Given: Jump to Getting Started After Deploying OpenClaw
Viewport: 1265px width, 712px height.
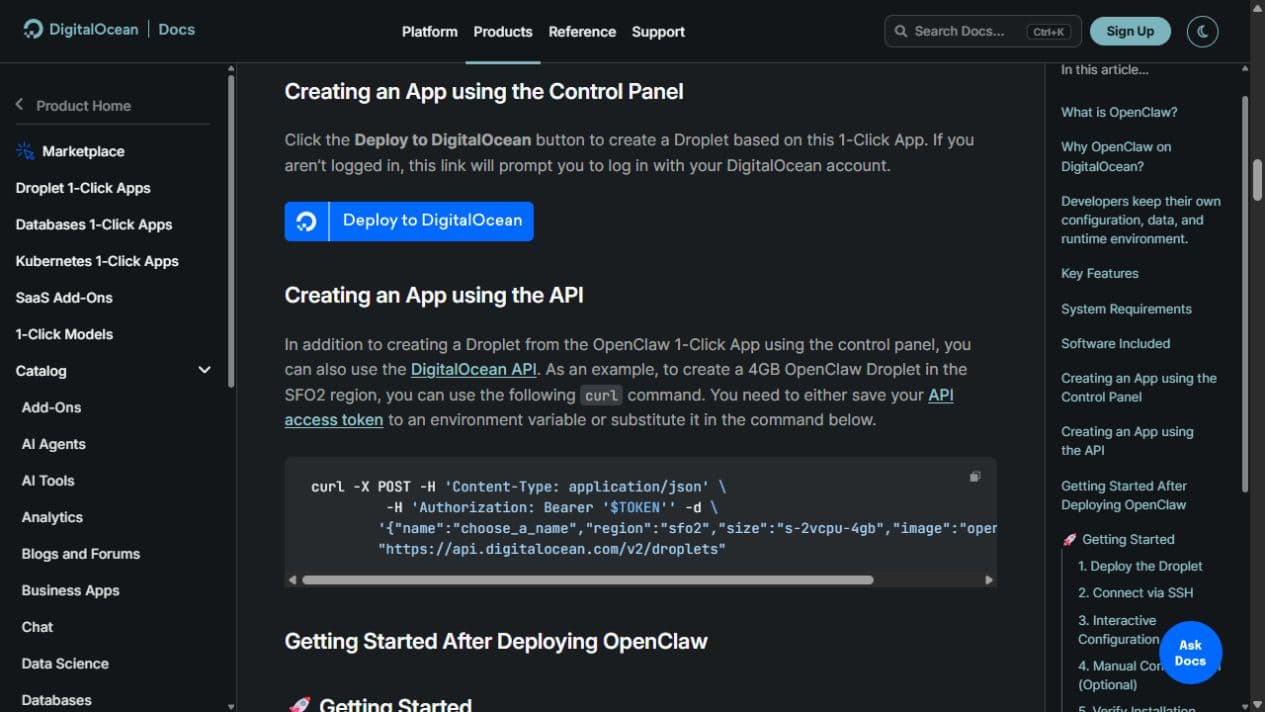Looking at the screenshot, I should (x=1124, y=495).
